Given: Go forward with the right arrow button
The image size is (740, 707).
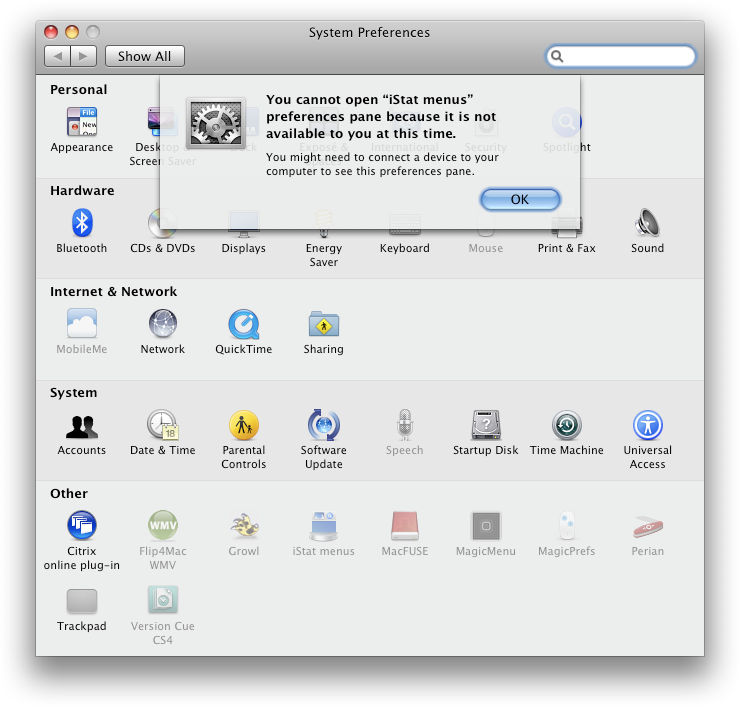Looking at the screenshot, I should [x=84, y=56].
